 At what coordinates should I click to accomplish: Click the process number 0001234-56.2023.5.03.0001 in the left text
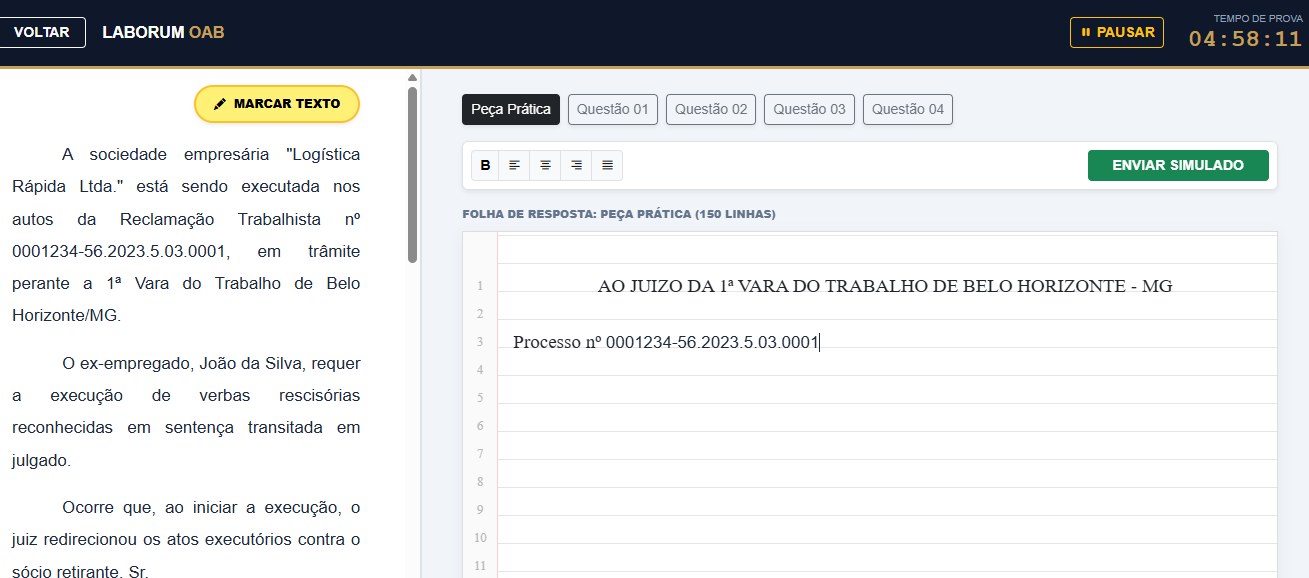point(121,251)
